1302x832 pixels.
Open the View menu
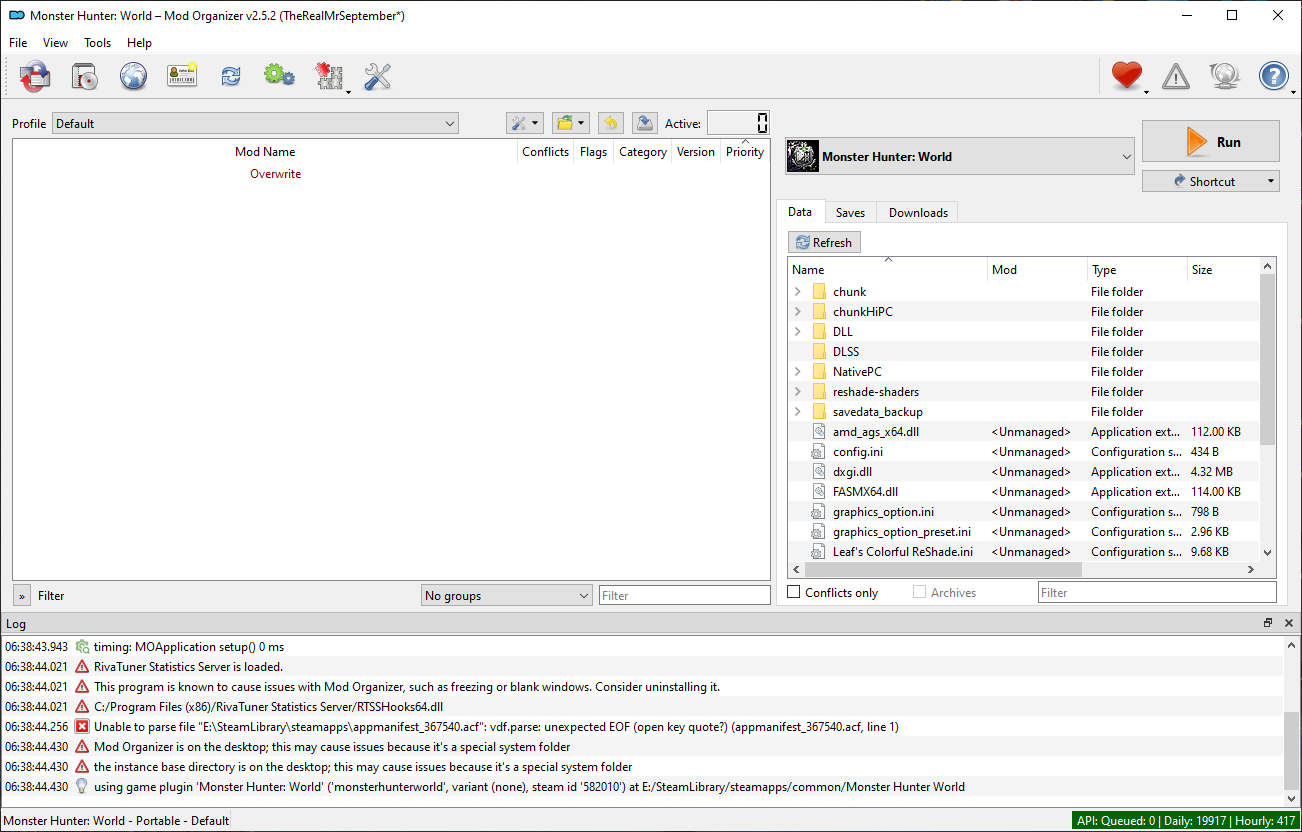pos(56,43)
